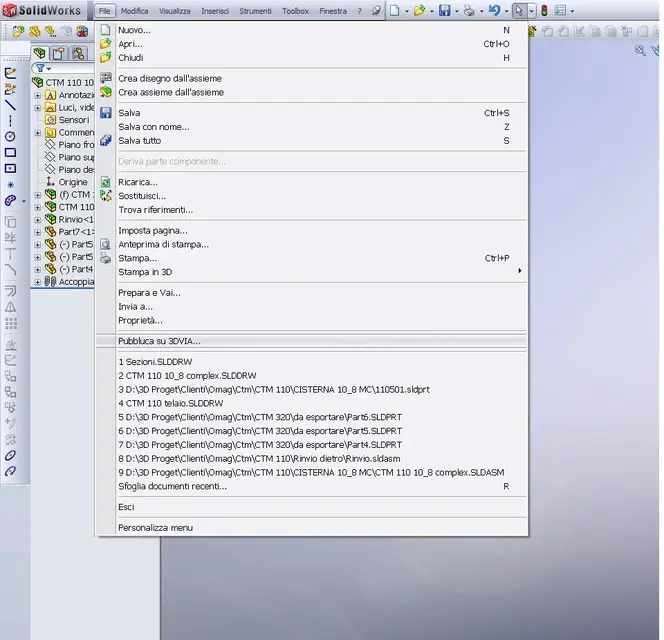
Task: Choose Anteprima di stampa... entry
Action: pyautogui.click(x=312, y=244)
